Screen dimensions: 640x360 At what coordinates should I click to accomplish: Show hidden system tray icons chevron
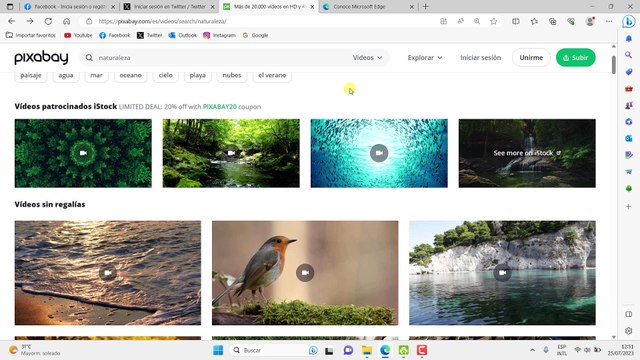tap(532, 350)
